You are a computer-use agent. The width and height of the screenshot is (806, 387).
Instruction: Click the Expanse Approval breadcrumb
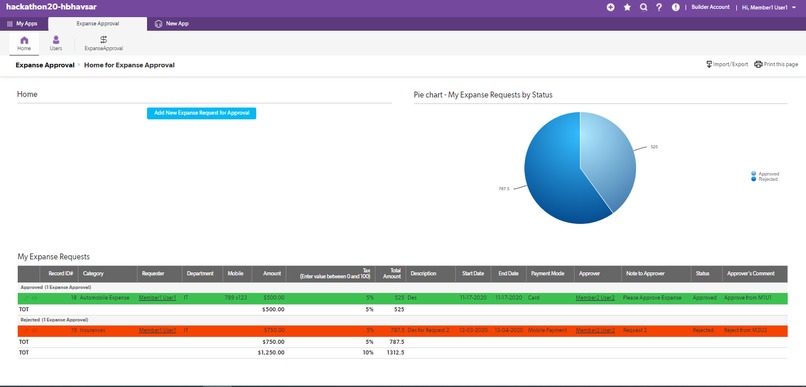(45, 65)
